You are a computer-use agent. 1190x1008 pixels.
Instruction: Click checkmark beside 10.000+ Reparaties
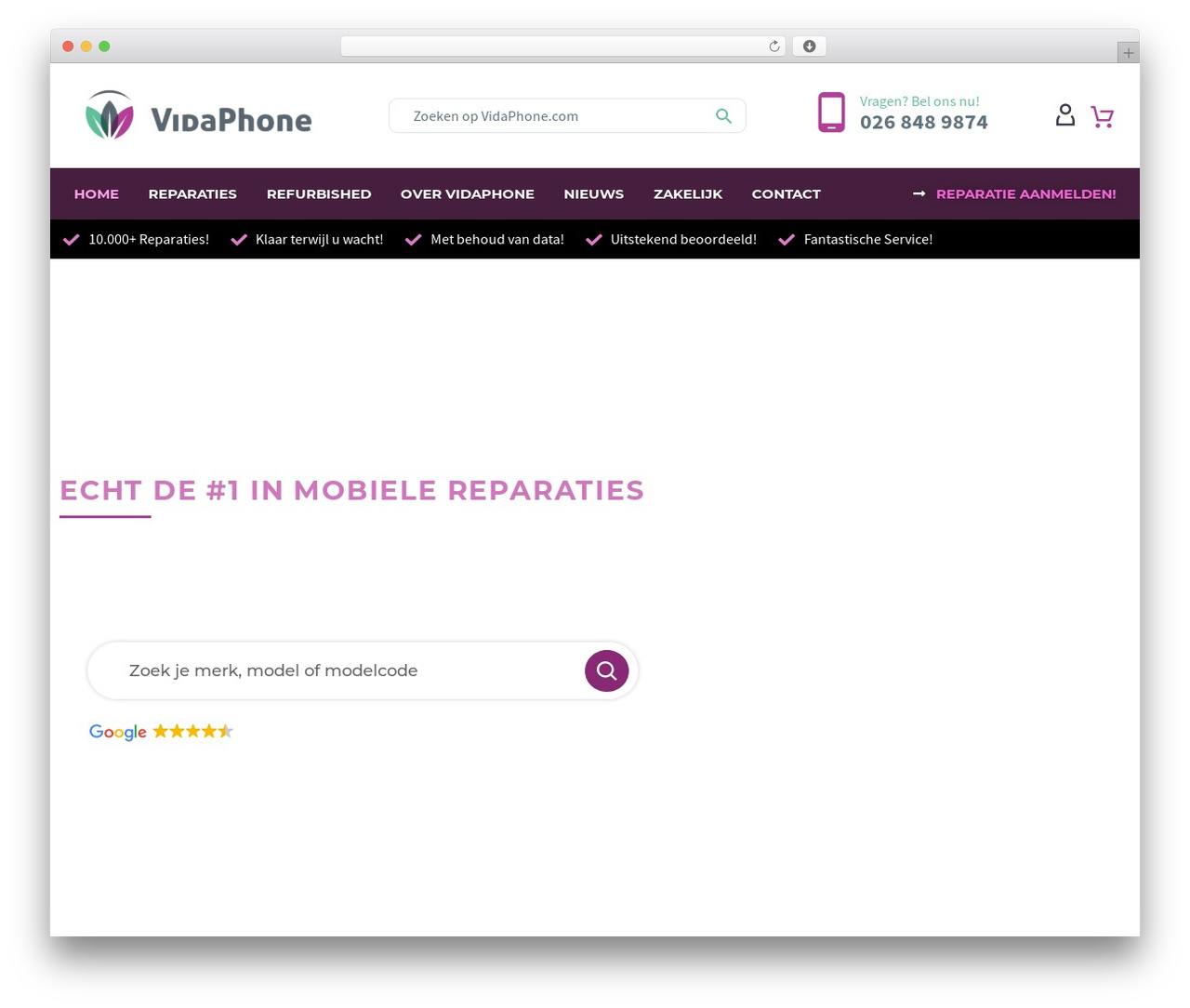(71, 240)
